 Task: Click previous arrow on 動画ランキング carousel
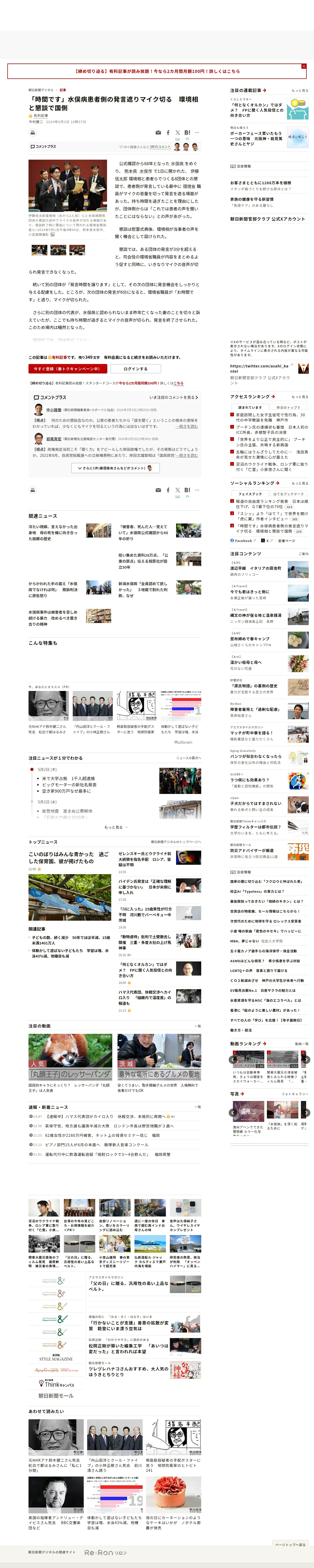[232, 1060]
